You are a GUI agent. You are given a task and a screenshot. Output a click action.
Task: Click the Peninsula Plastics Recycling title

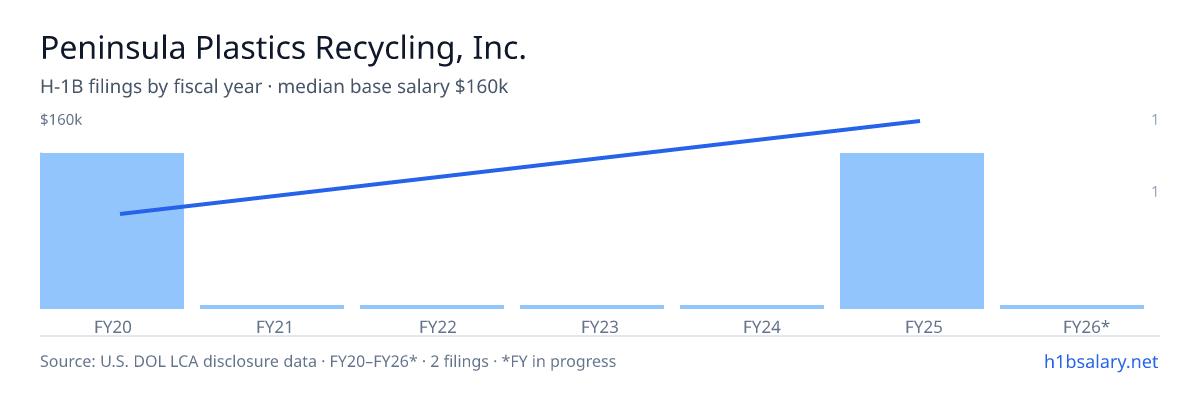click(x=283, y=48)
